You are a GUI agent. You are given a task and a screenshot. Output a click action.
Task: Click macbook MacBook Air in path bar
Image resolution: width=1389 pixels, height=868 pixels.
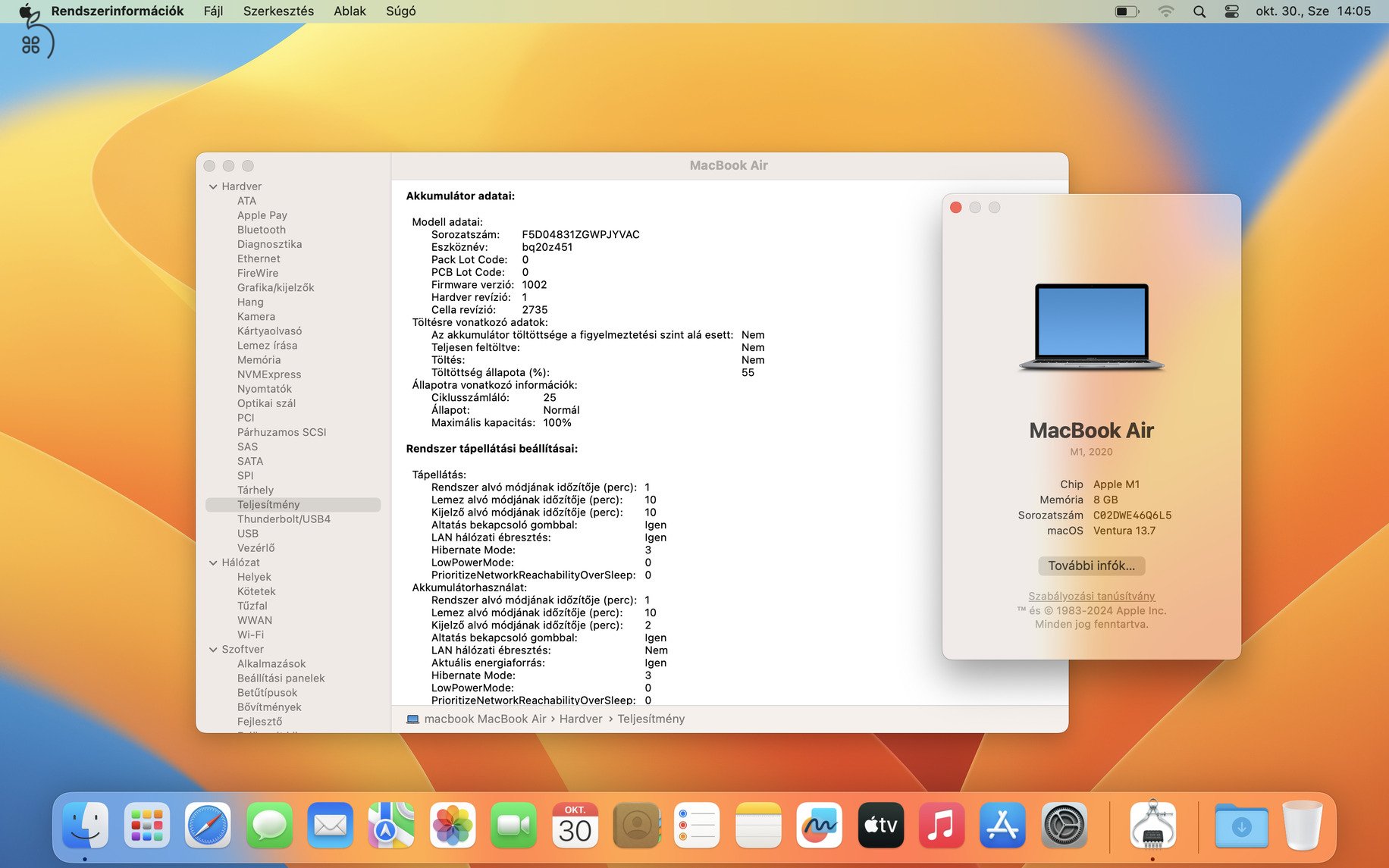pos(485,719)
